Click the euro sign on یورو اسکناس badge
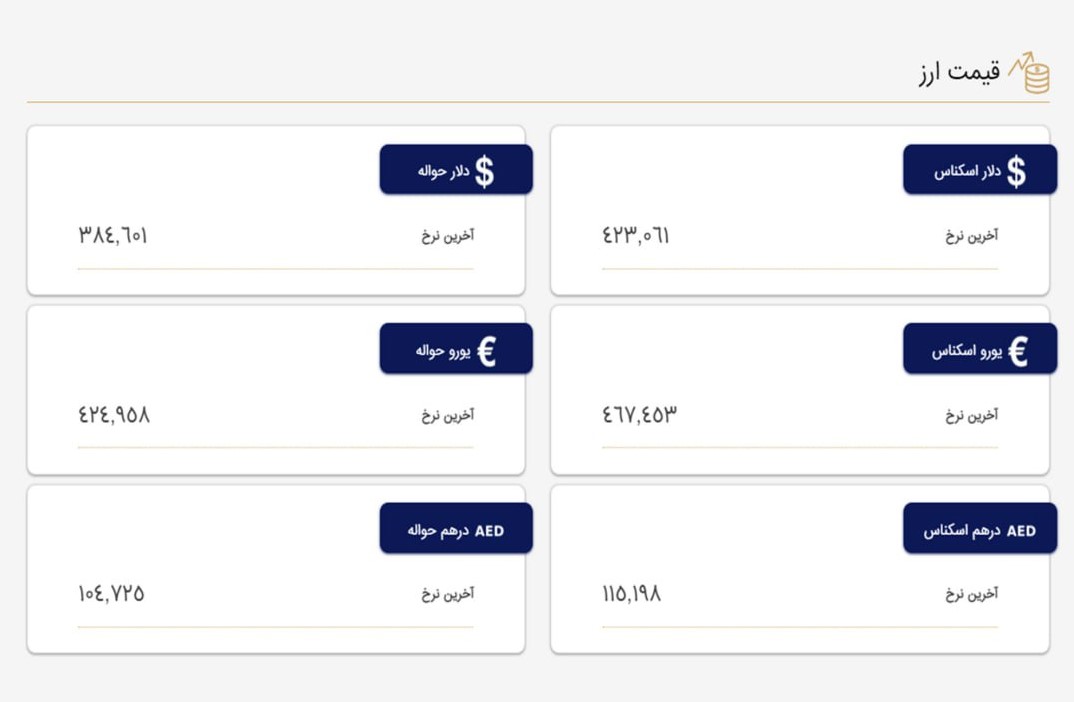This screenshot has width=1074, height=702. tap(1018, 351)
